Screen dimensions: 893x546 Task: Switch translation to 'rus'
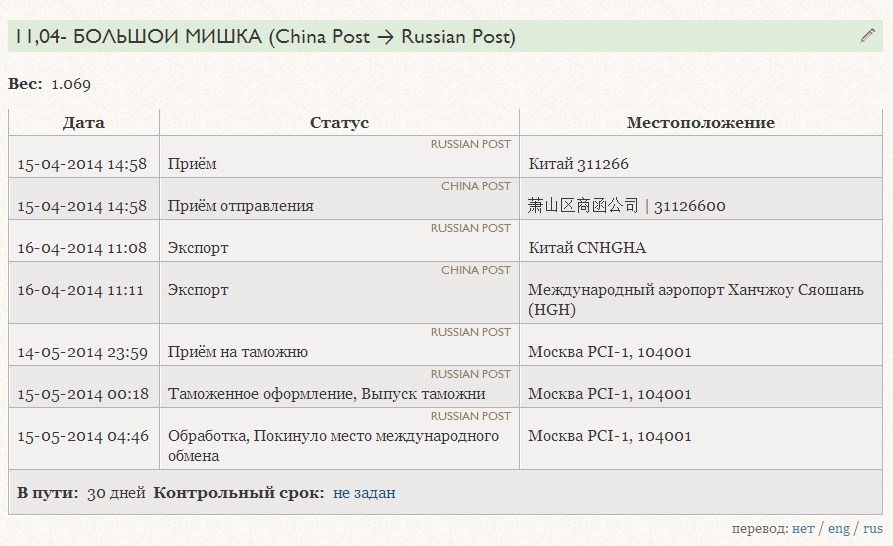(872, 528)
